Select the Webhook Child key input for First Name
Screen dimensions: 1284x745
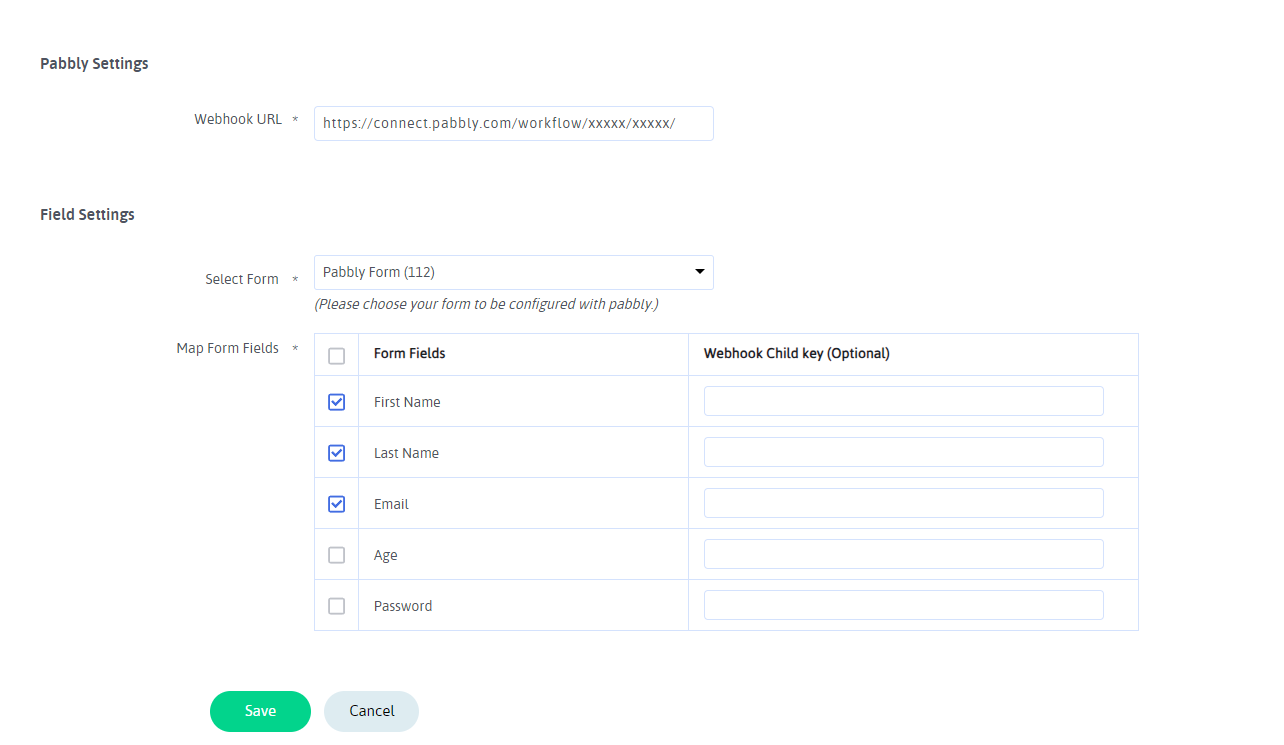pyautogui.click(x=903, y=400)
